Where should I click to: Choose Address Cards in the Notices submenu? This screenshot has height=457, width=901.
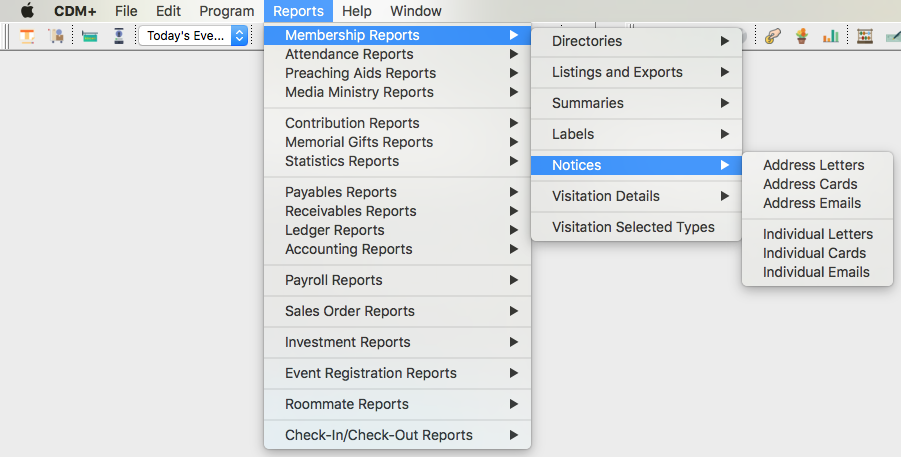pyautogui.click(x=810, y=184)
